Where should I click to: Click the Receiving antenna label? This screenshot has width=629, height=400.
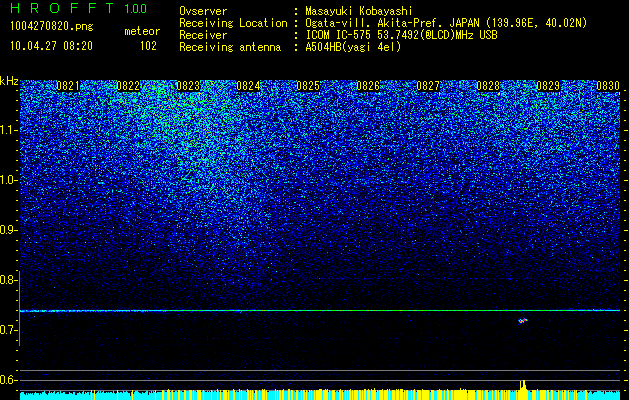pos(230,47)
